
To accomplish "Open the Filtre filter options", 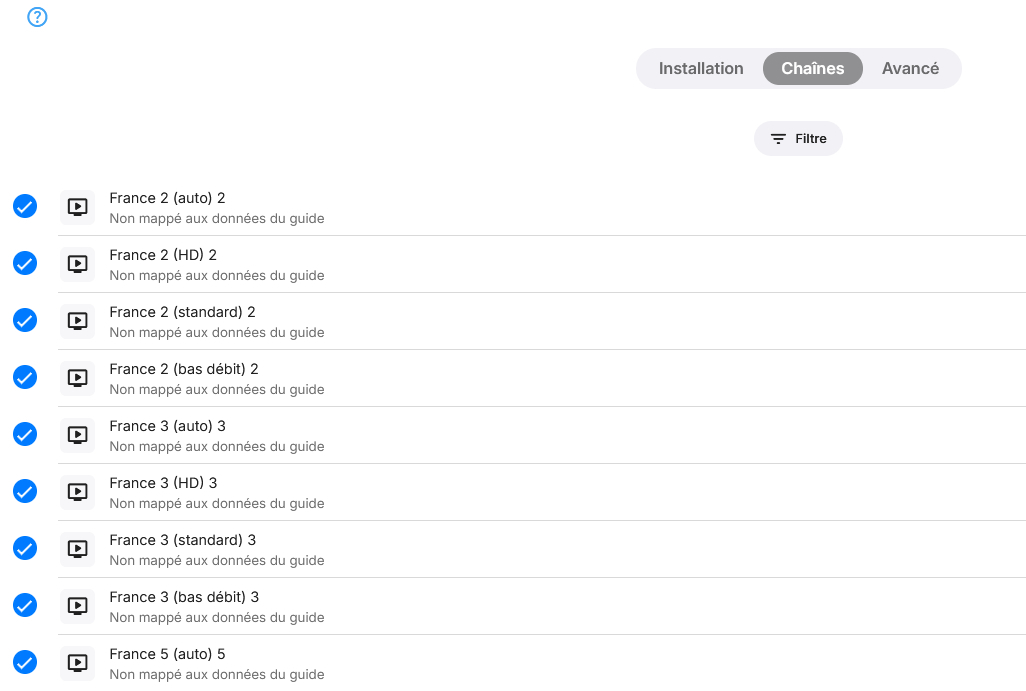I will tap(798, 139).
